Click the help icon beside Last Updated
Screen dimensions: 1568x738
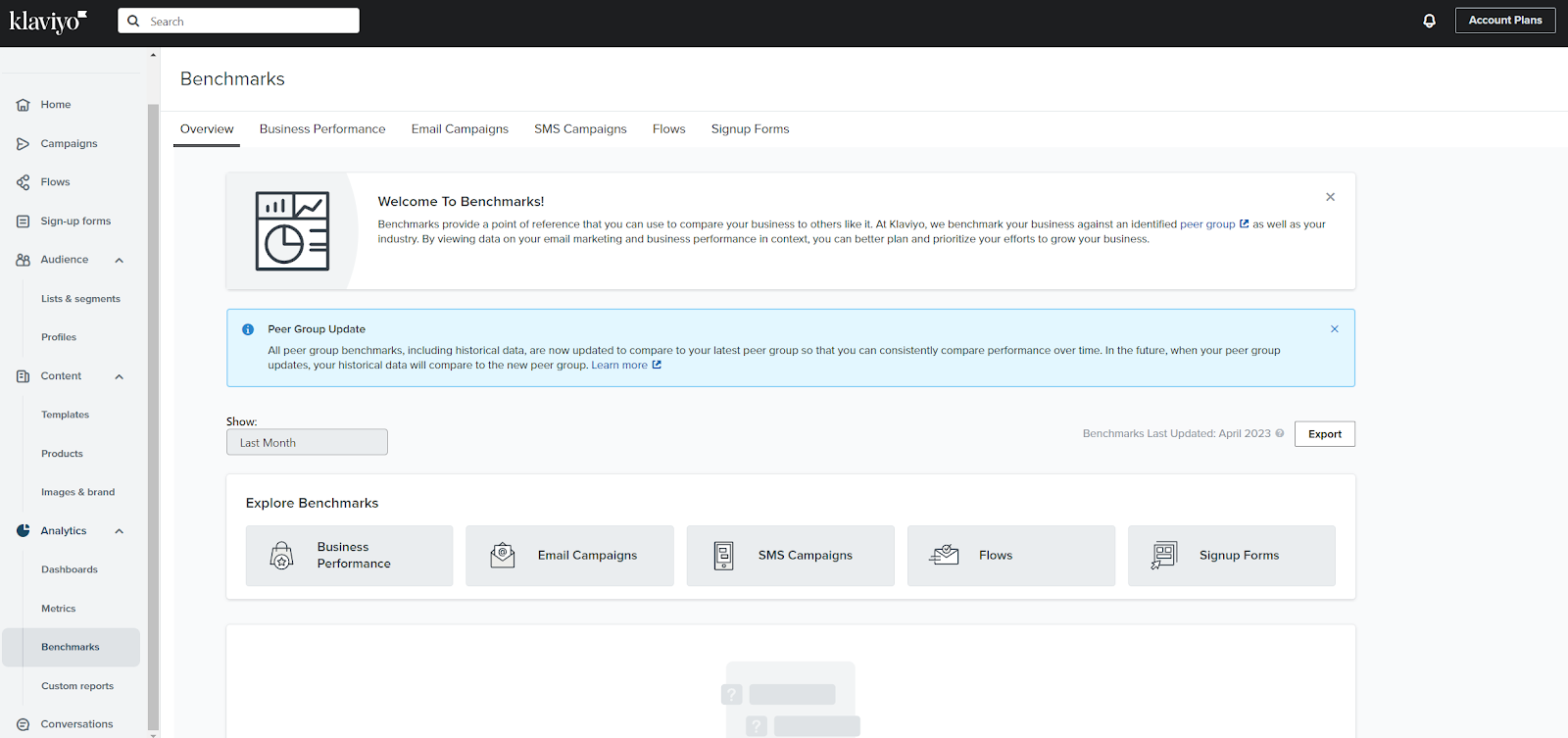1280,433
